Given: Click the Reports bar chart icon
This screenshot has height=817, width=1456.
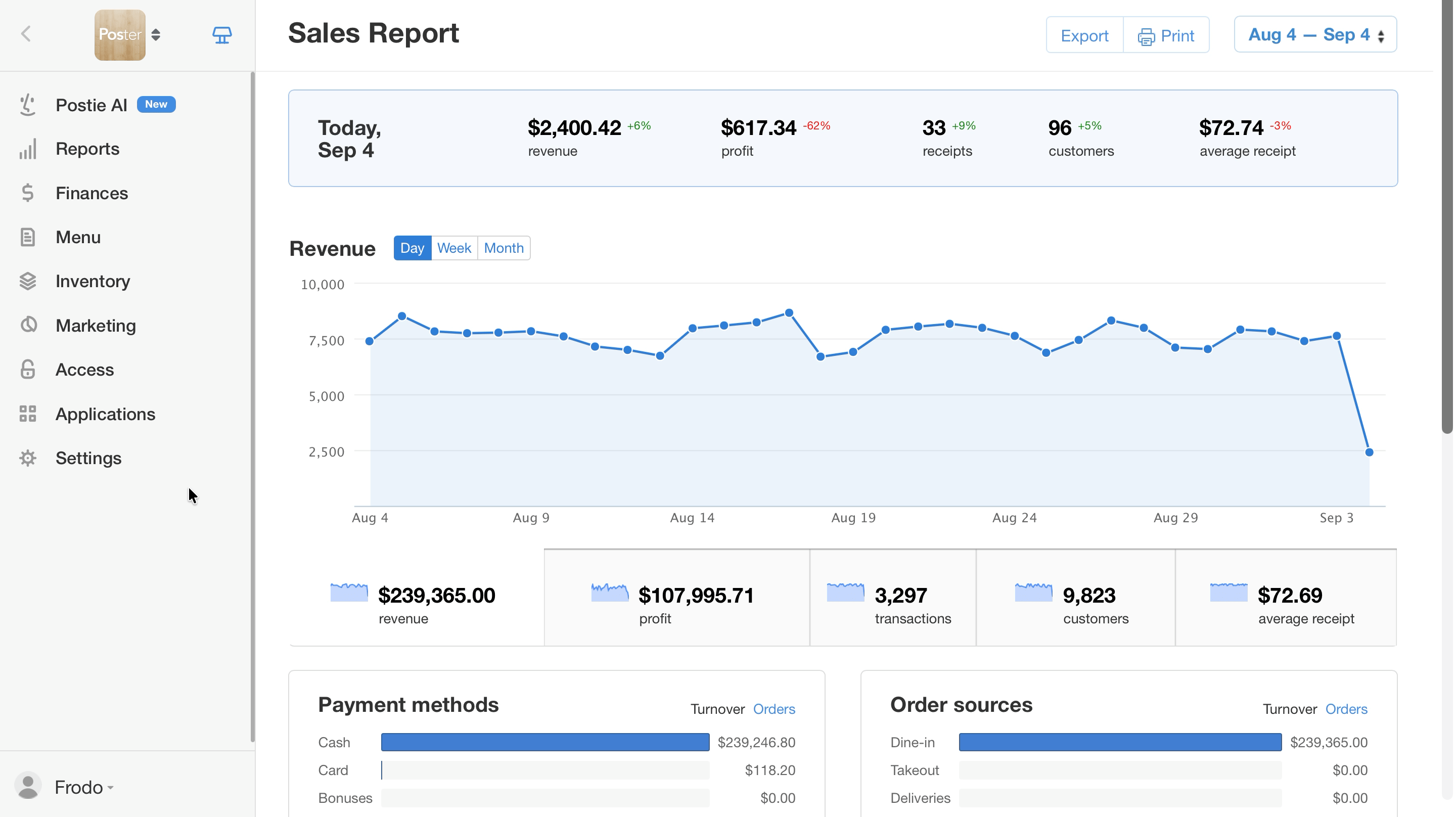Looking at the screenshot, I should (28, 149).
